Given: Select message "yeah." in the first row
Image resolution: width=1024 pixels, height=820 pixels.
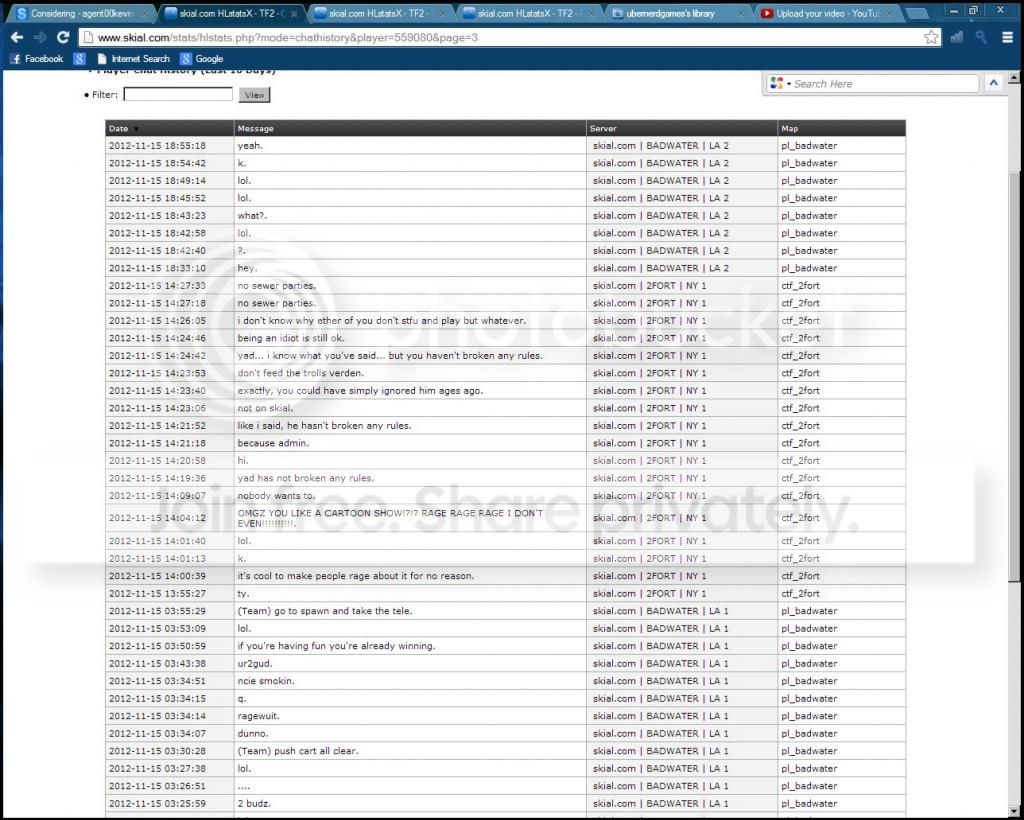Looking at the screenshot, I should pos(250,146).
